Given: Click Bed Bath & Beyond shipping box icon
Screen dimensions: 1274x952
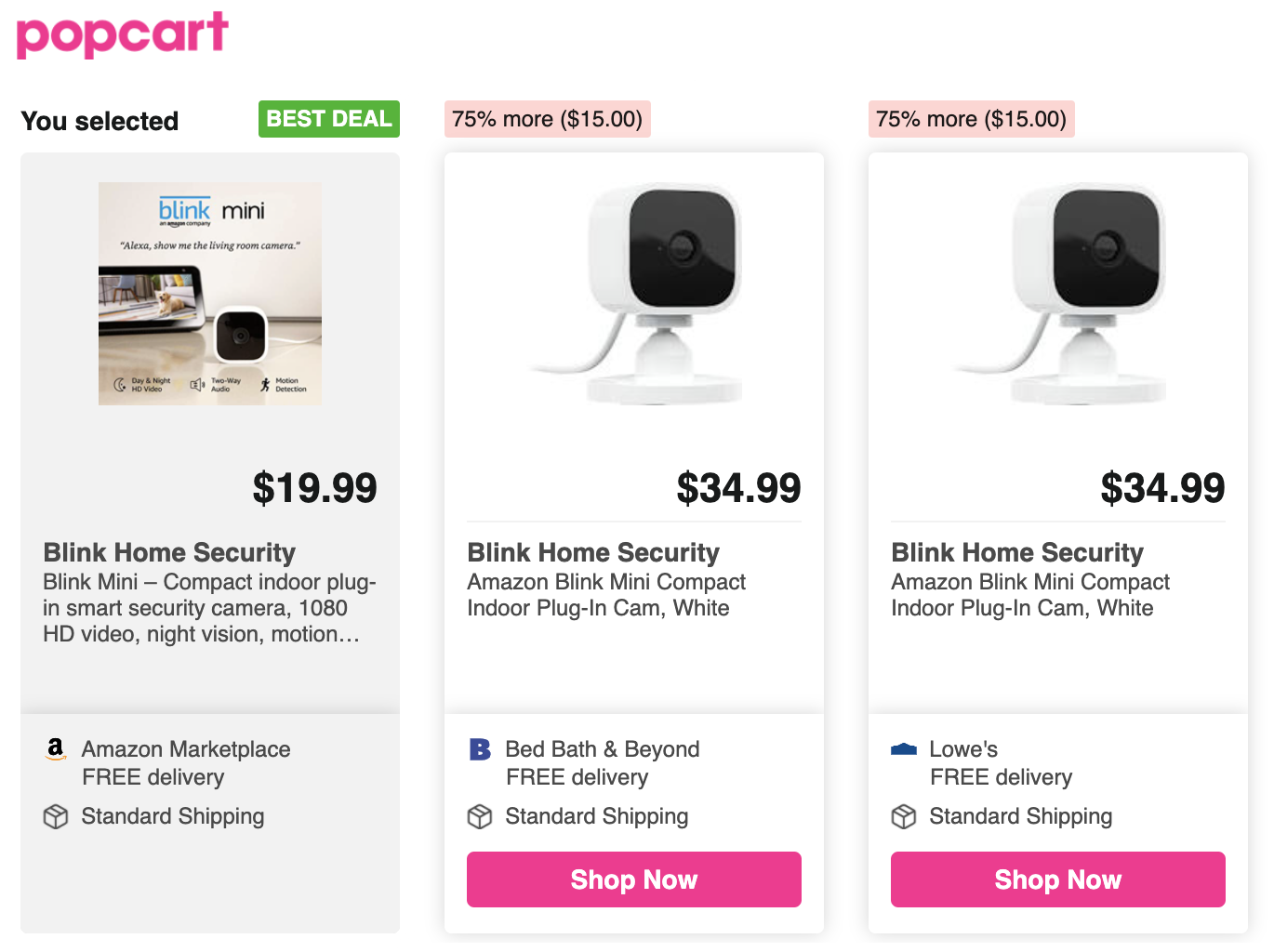Looking at the screenshot, I should (x=480, y=816).
